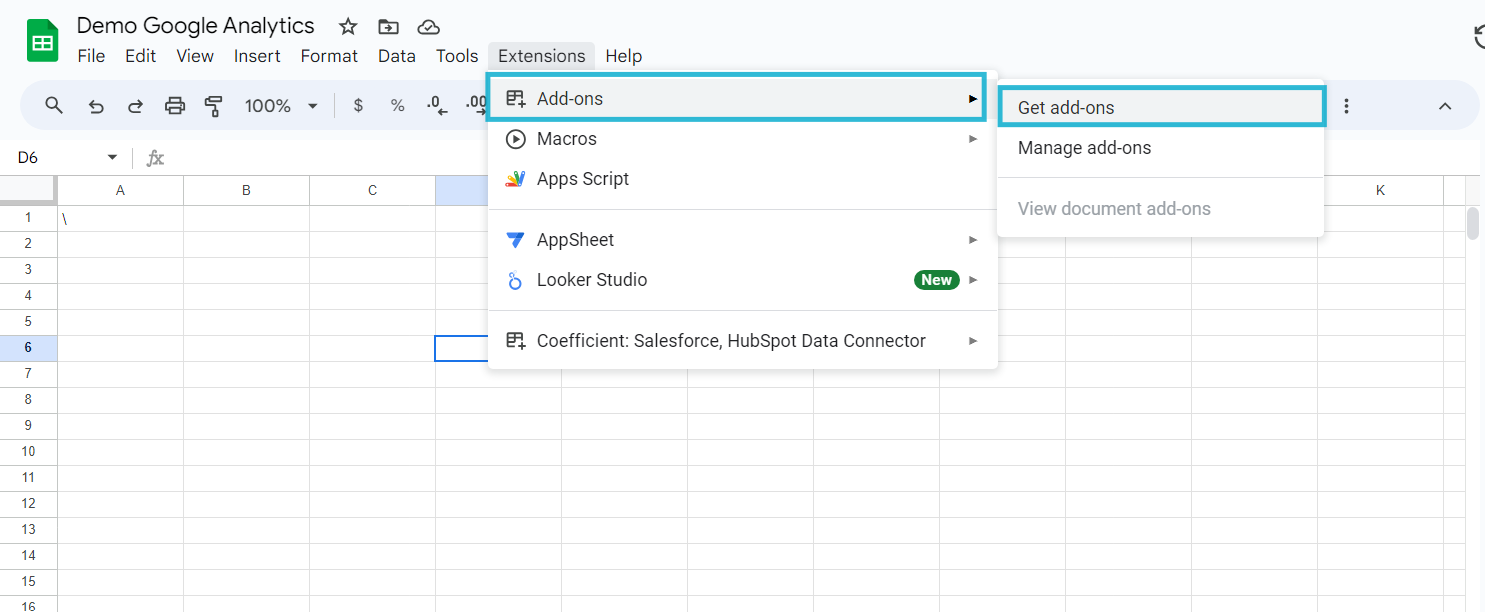Select the Add-ons menu entry
Viewport: 1485px width, 612px height.
tap(737, 98)
